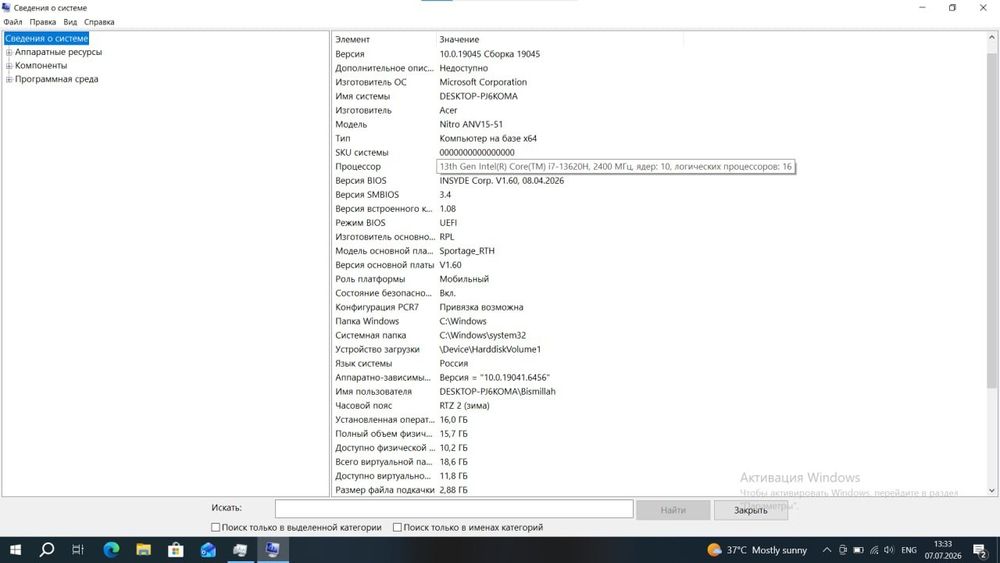Open the Mail app from the taskbar

208,550
